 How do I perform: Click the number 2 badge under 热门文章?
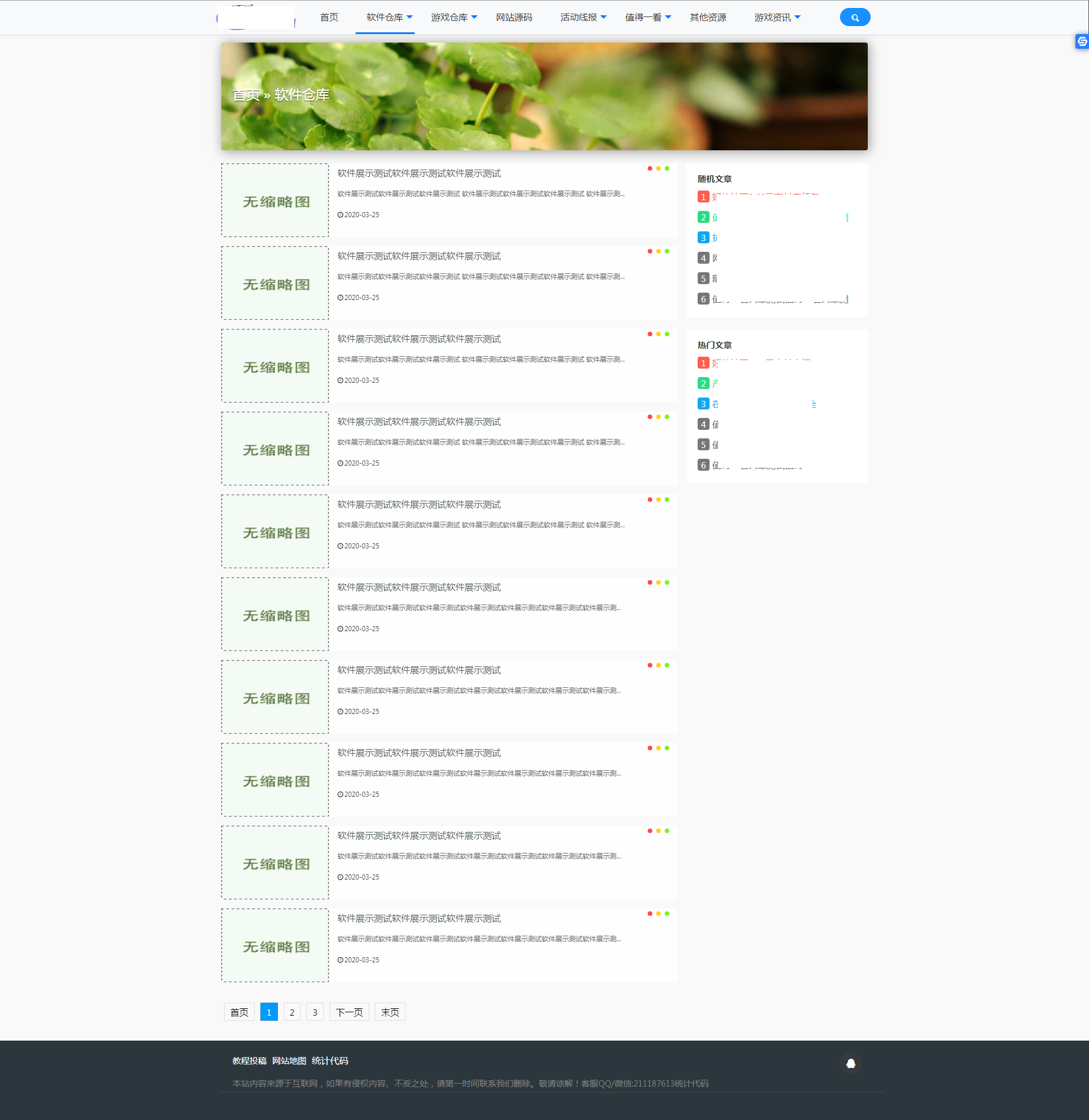click(703, 383)
